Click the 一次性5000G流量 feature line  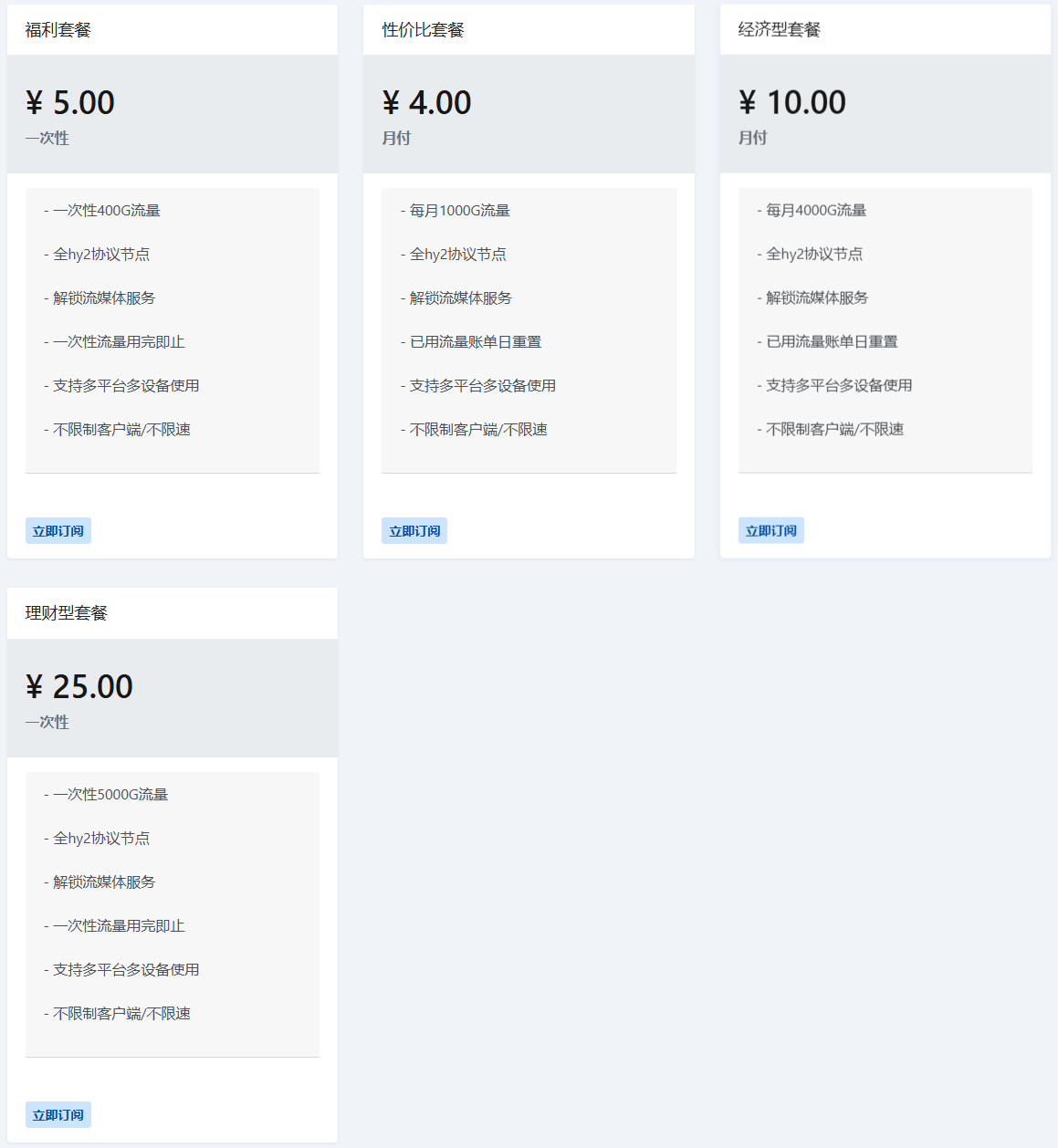(x=106, y=795)
